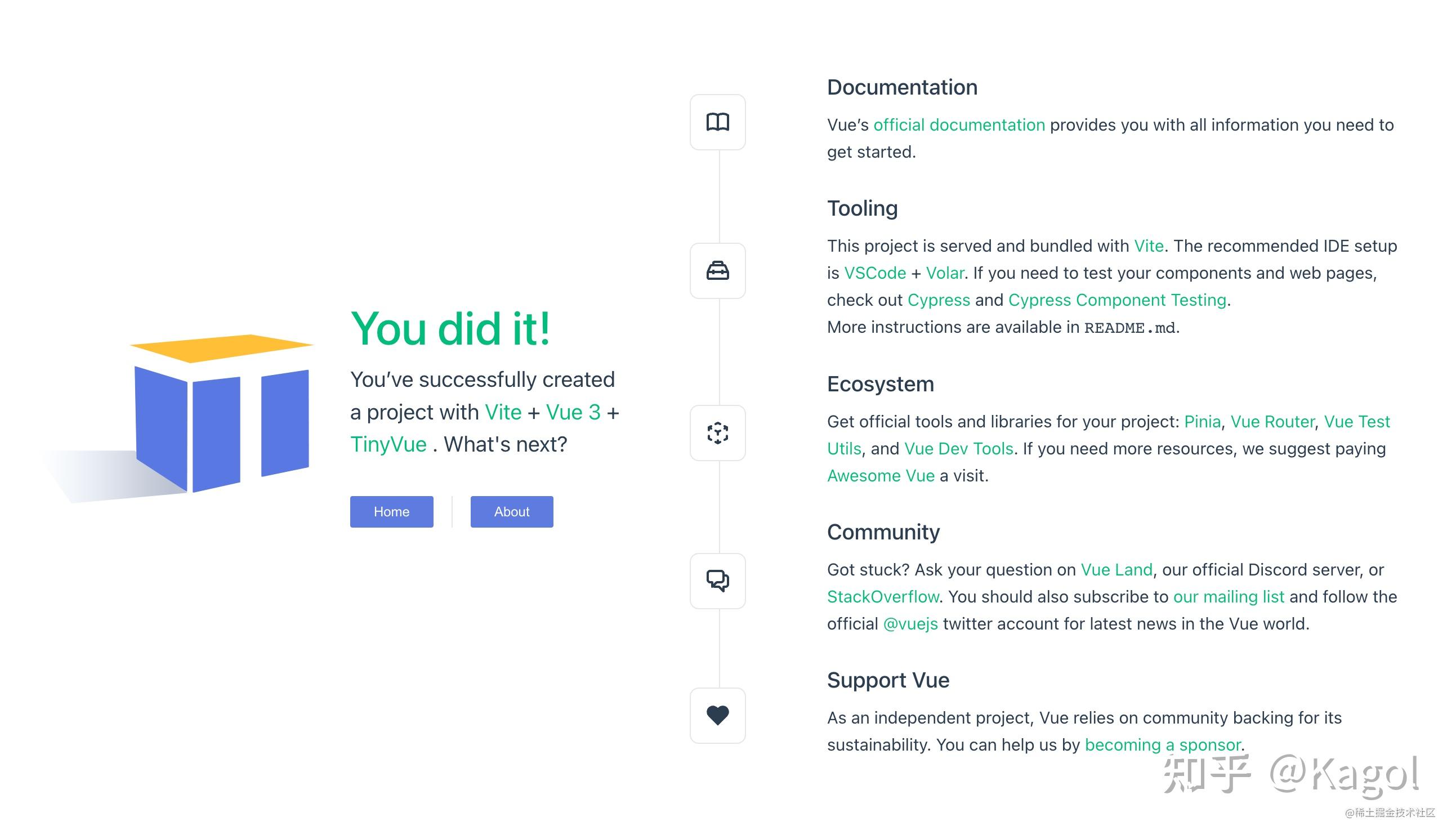This screenshot has height=839, width=1456.
Task: Follow the VSCode link in Tooling
Action: 874,273
